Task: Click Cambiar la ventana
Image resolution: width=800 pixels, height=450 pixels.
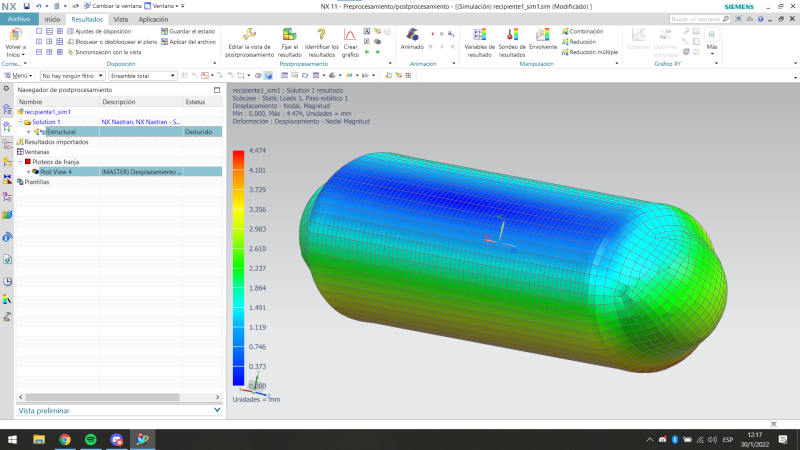Action: tap(112, 6)
